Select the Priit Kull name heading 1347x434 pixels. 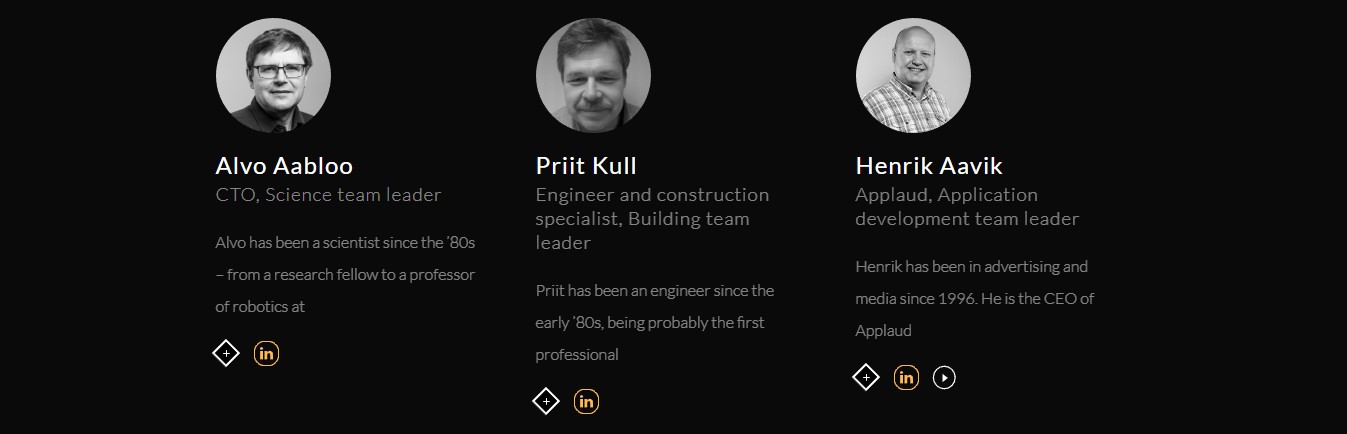coord(586,166)
